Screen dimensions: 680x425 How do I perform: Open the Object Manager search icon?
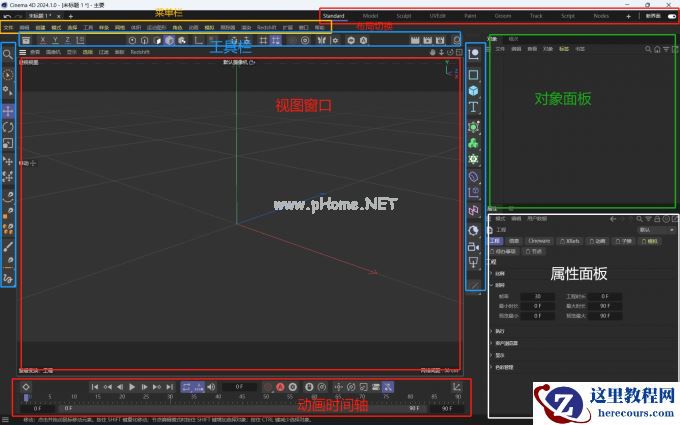click(x=648, y=49)
